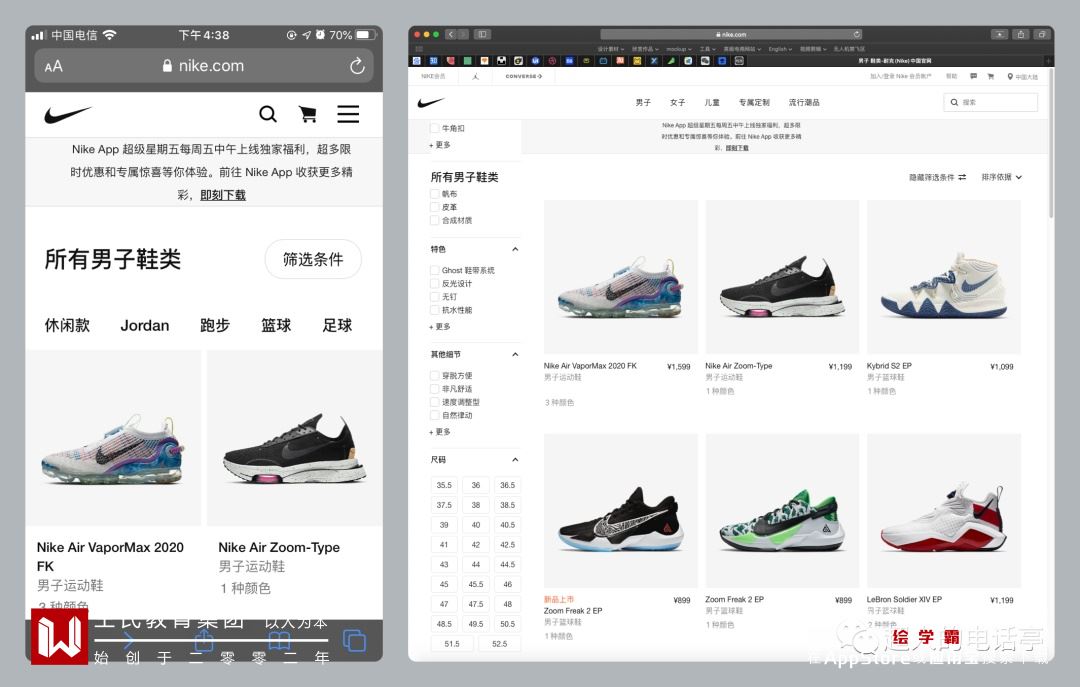Collapse the 尺码 size filter section
This screenshot has width=1080, height=687.
(515, 460)
